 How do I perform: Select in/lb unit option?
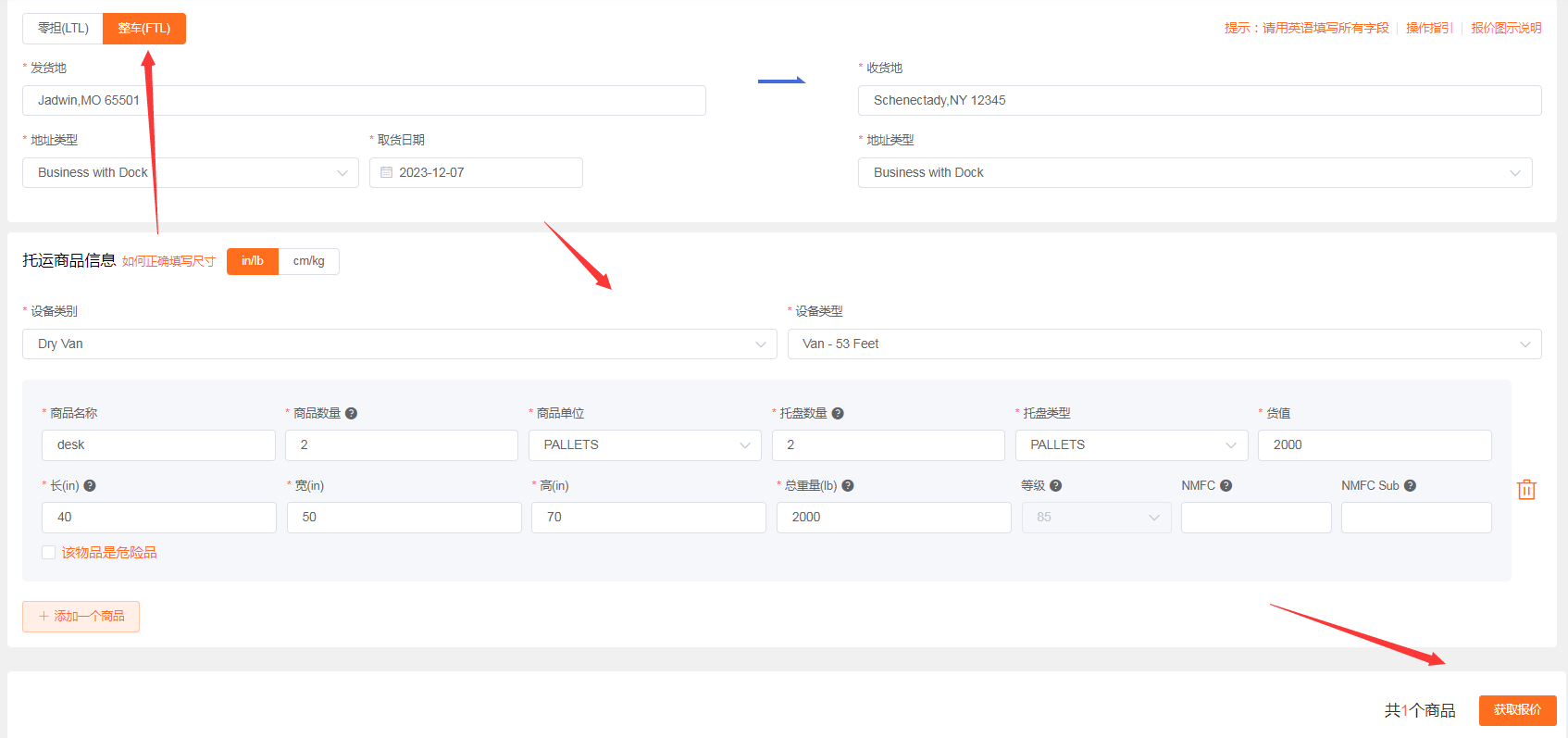252,261
